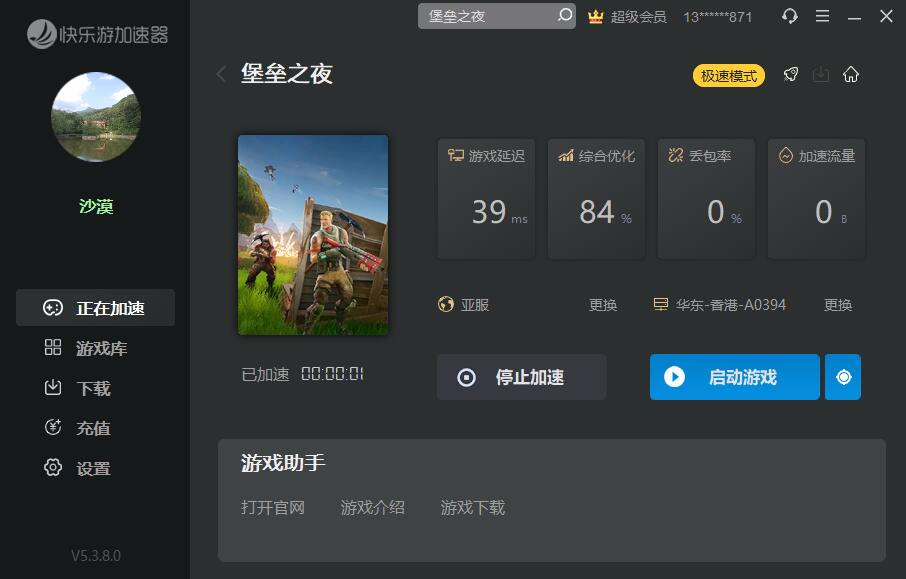Click the 堡垒之夜 page title
The image size is (906, 579).
pyautogui.click(x=287, y=74)
